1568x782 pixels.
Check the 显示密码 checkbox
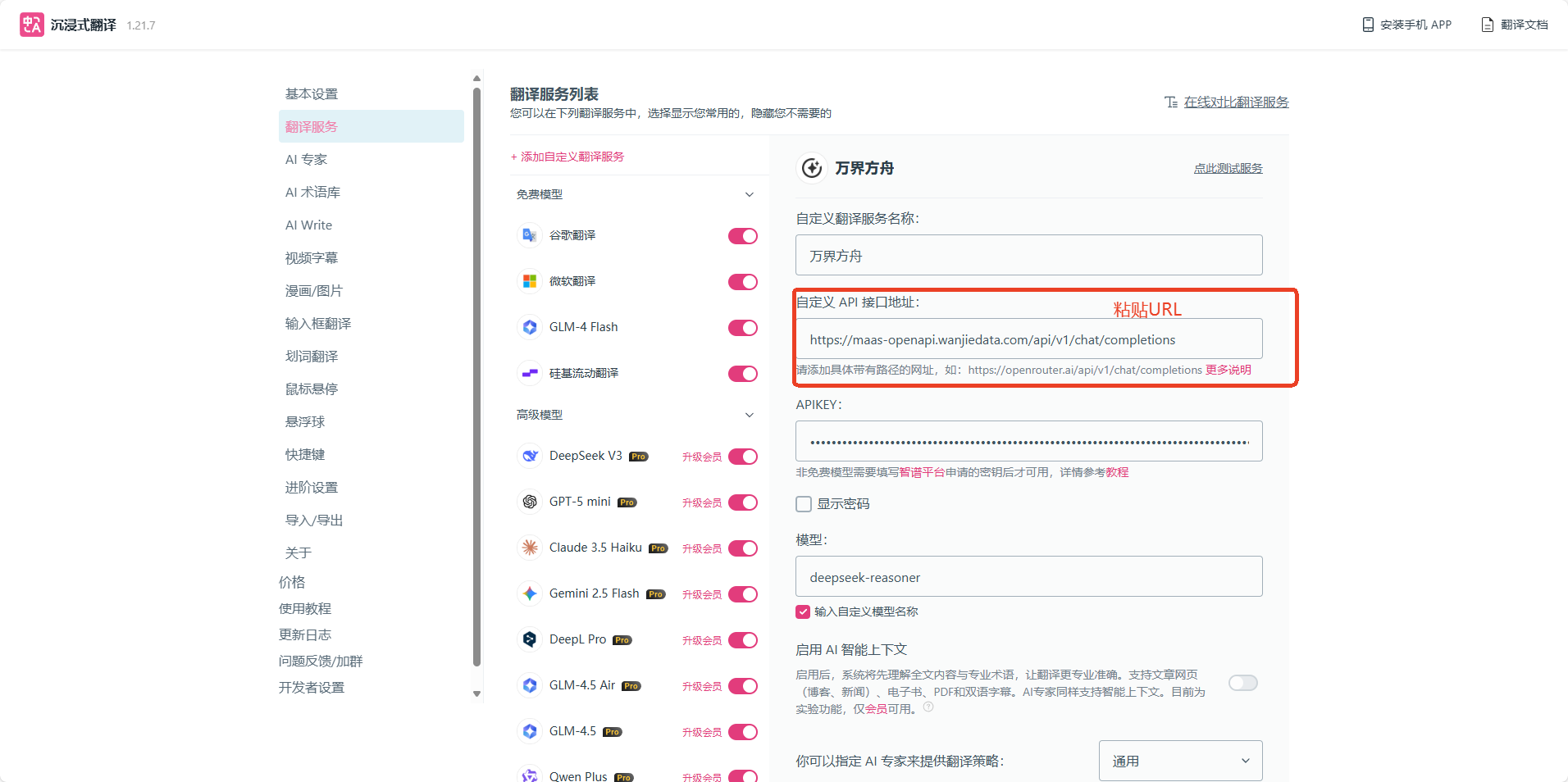point(804,504)
